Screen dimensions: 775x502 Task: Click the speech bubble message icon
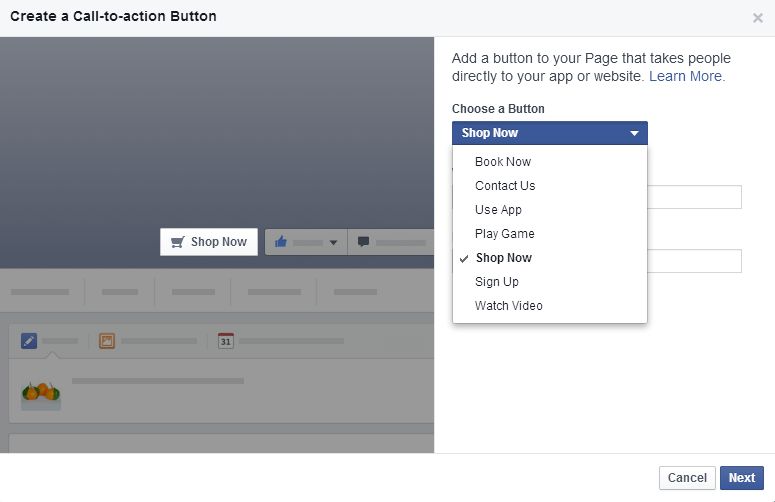click(x=364, y=242)
